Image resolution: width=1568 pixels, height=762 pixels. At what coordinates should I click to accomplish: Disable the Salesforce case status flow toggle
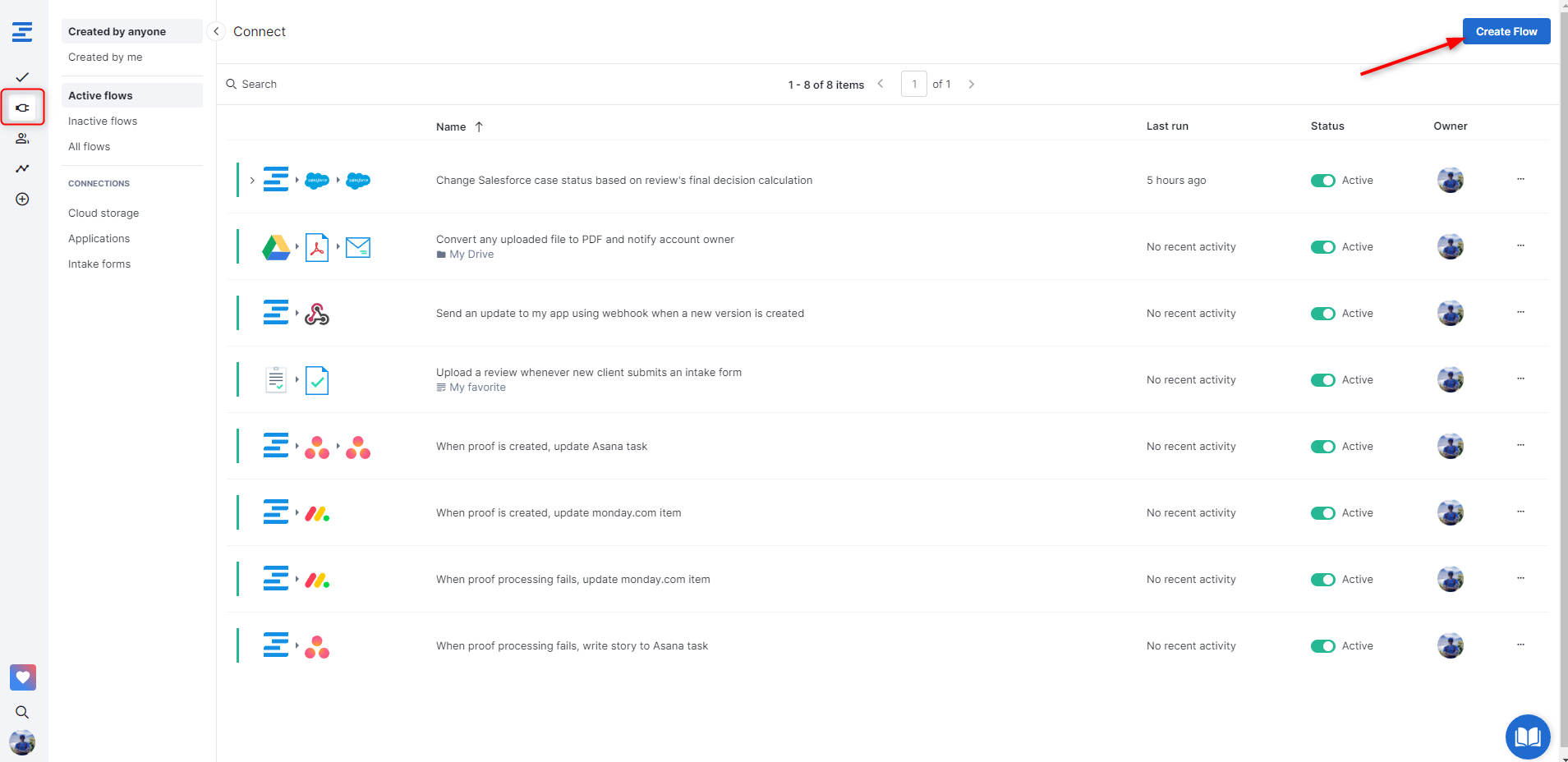(1322, 181)
